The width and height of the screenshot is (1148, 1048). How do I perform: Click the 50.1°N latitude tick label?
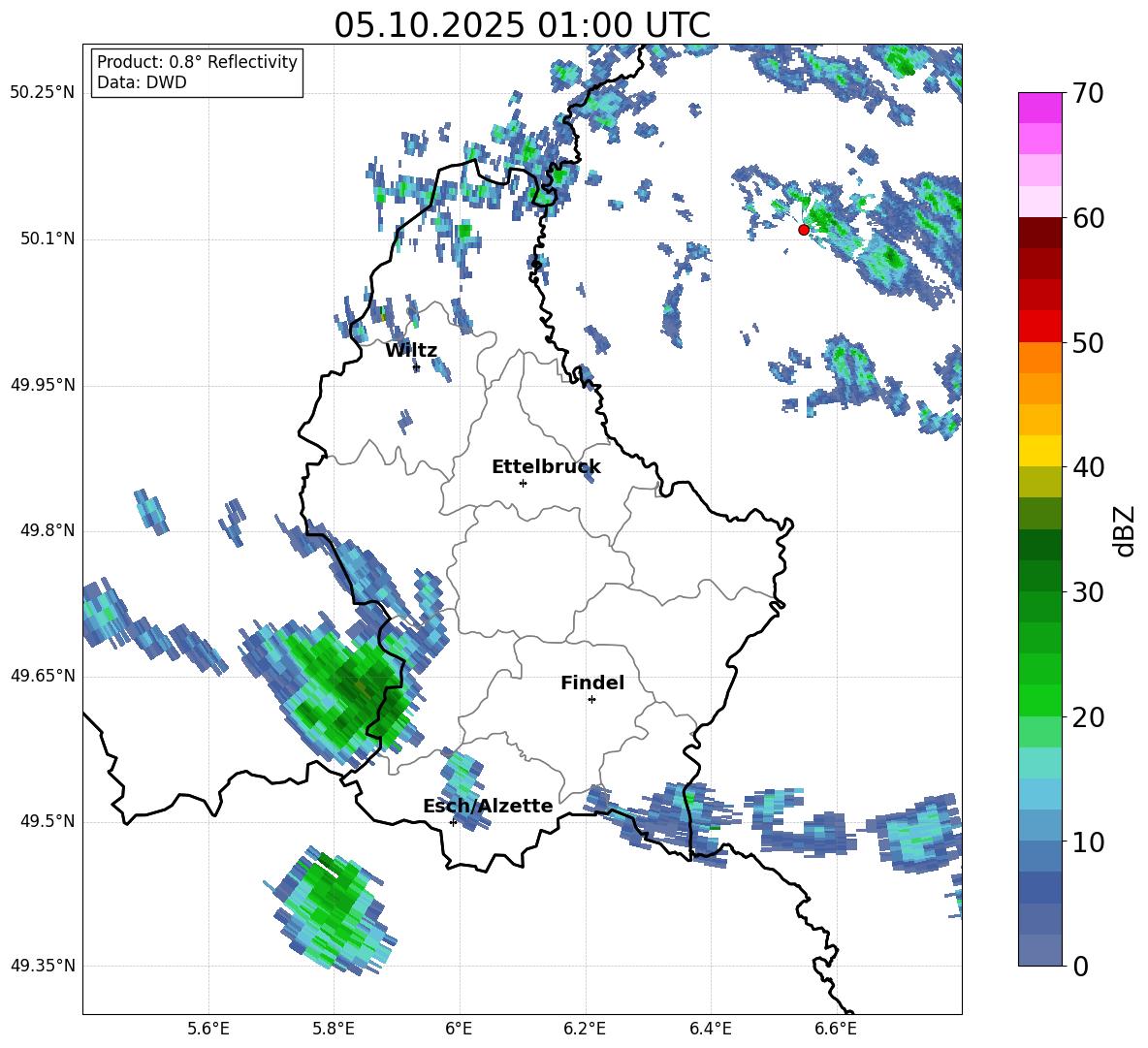[x=47, y=239]
